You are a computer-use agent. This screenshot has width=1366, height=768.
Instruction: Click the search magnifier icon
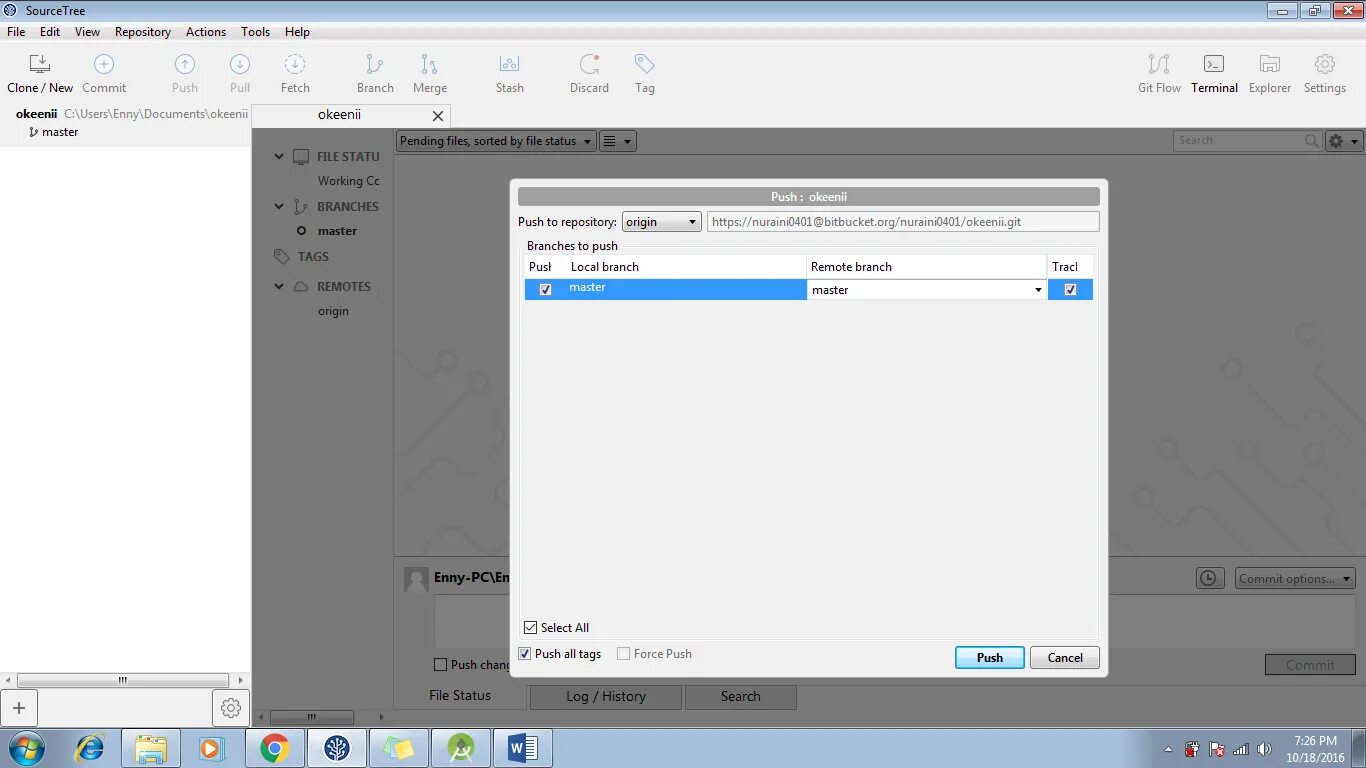(x=1312, y=141)
